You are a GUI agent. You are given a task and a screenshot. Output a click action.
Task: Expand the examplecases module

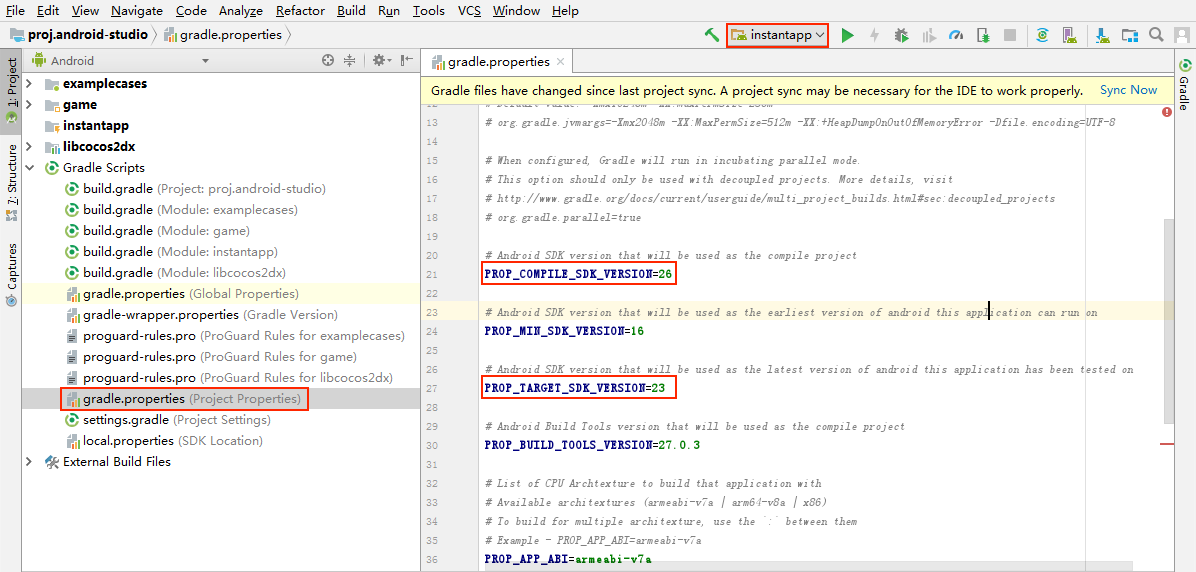click(29, 83)
